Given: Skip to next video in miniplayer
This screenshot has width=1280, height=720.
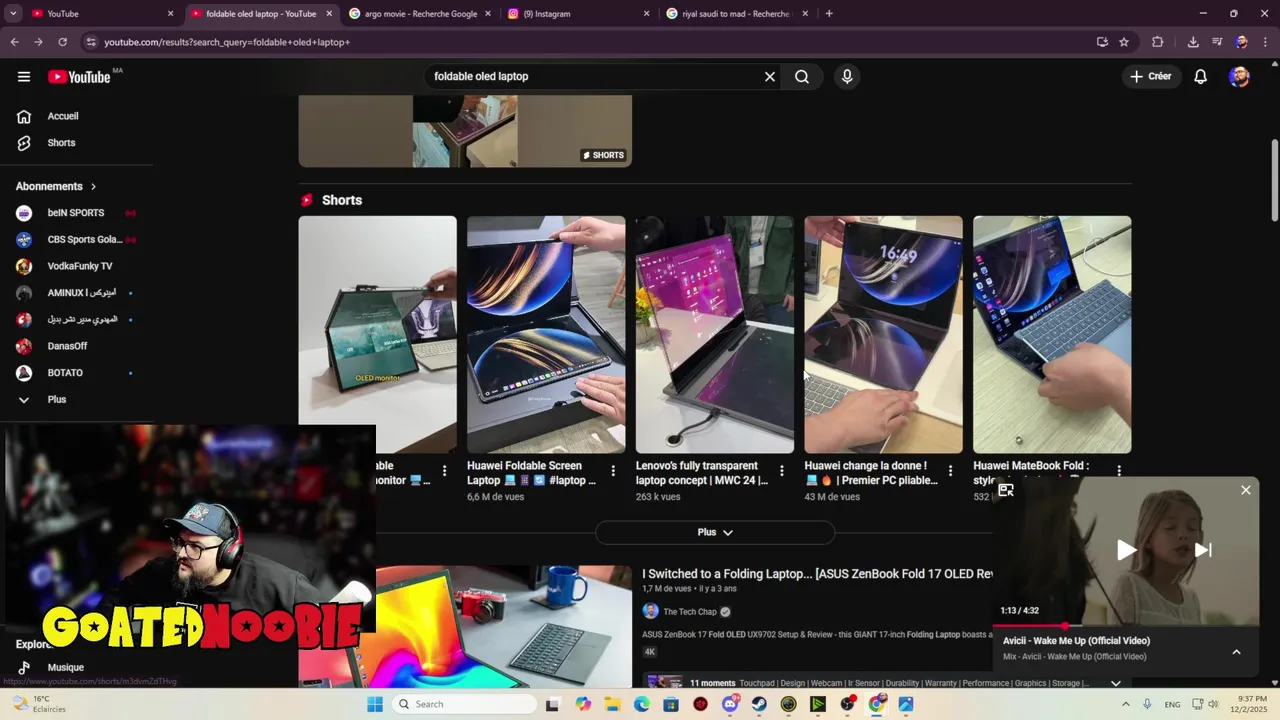Looking at the screenshot, I should (x=1203, y=550).
